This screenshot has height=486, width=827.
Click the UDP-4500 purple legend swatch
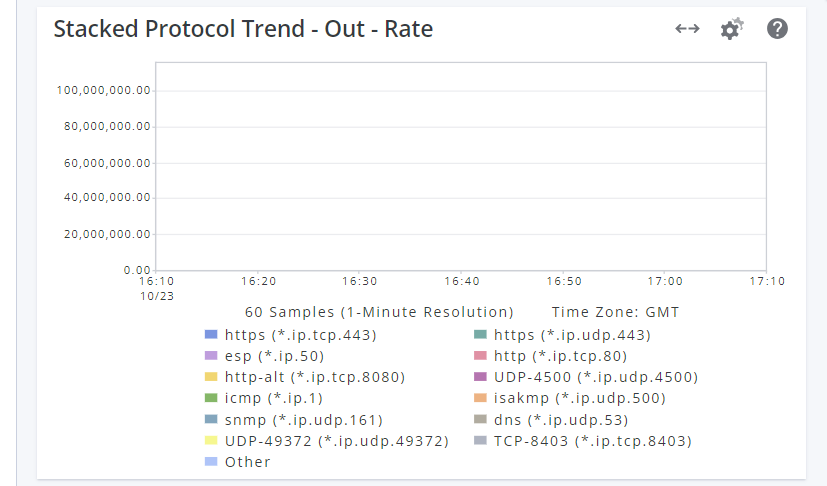click(480, 377)
